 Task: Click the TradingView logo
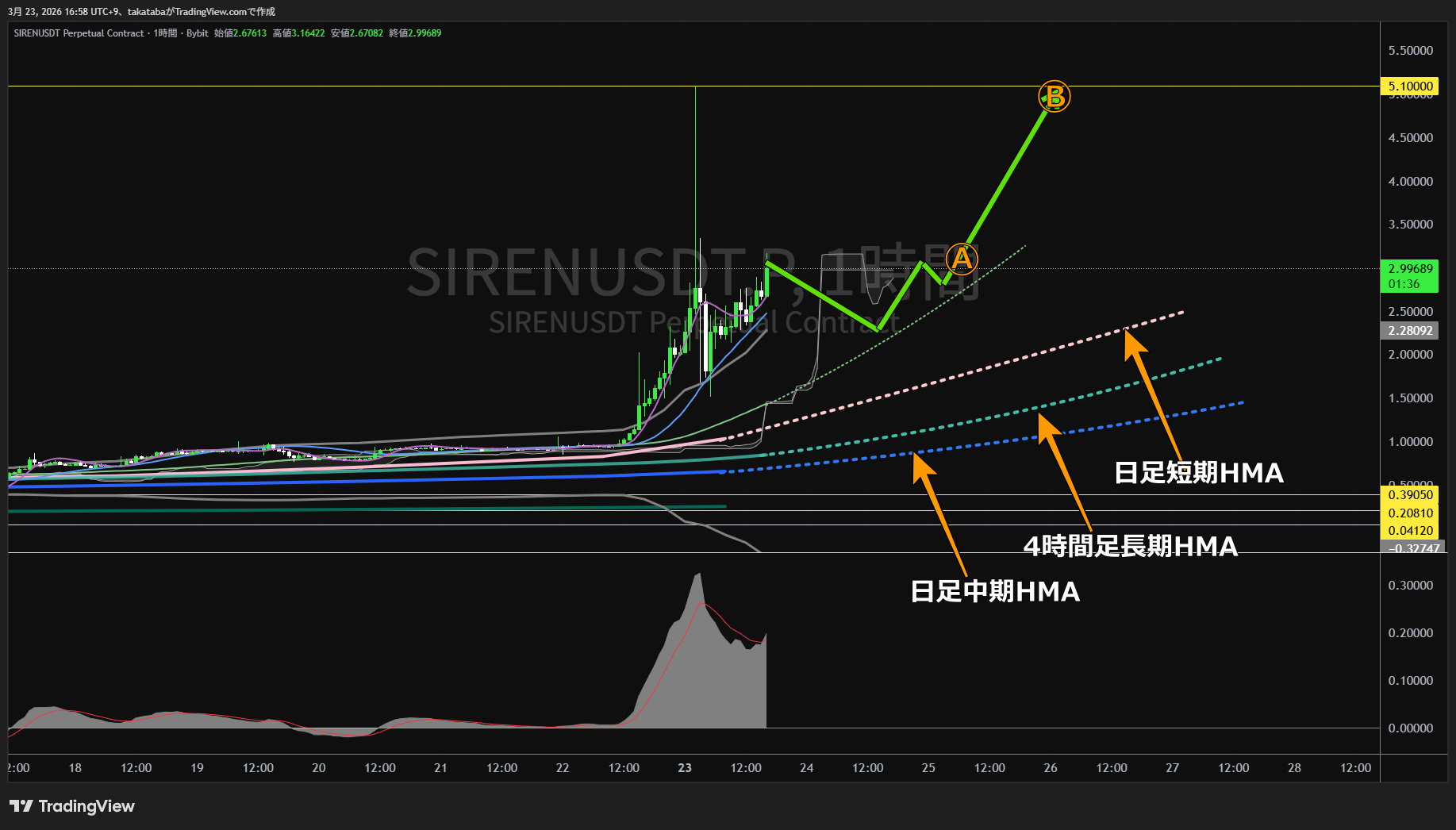click(72, 806)
